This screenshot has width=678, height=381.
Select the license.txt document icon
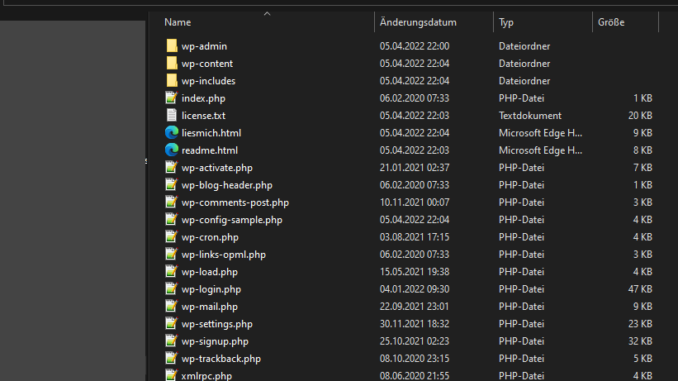click(x=172, y=115)
